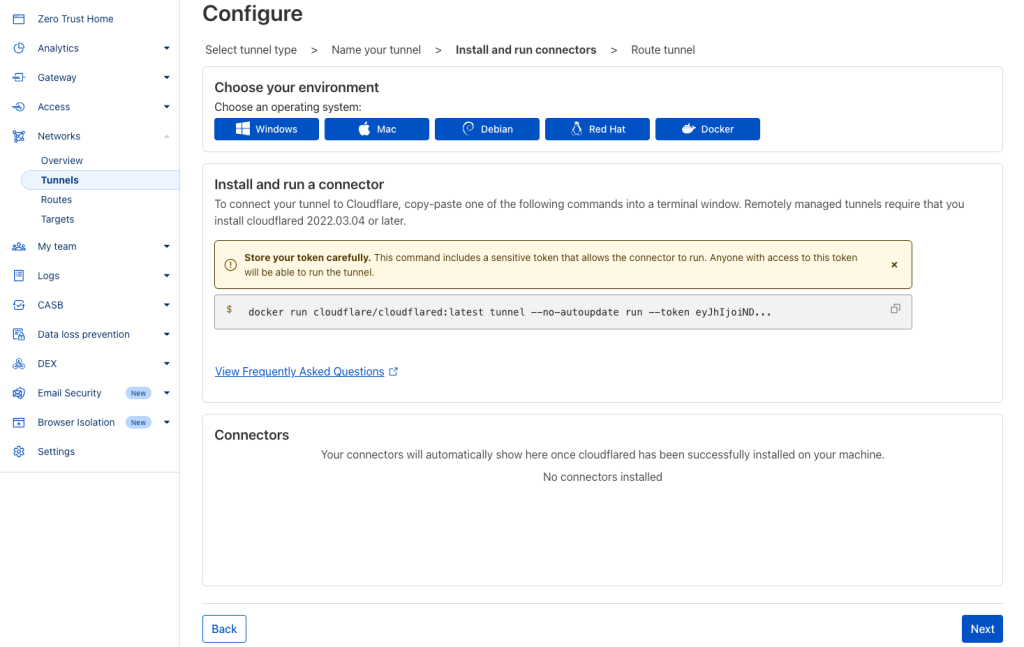Open Overview under Networks
This screenshot has height=647, width=1024.
(x=61, y=161)
